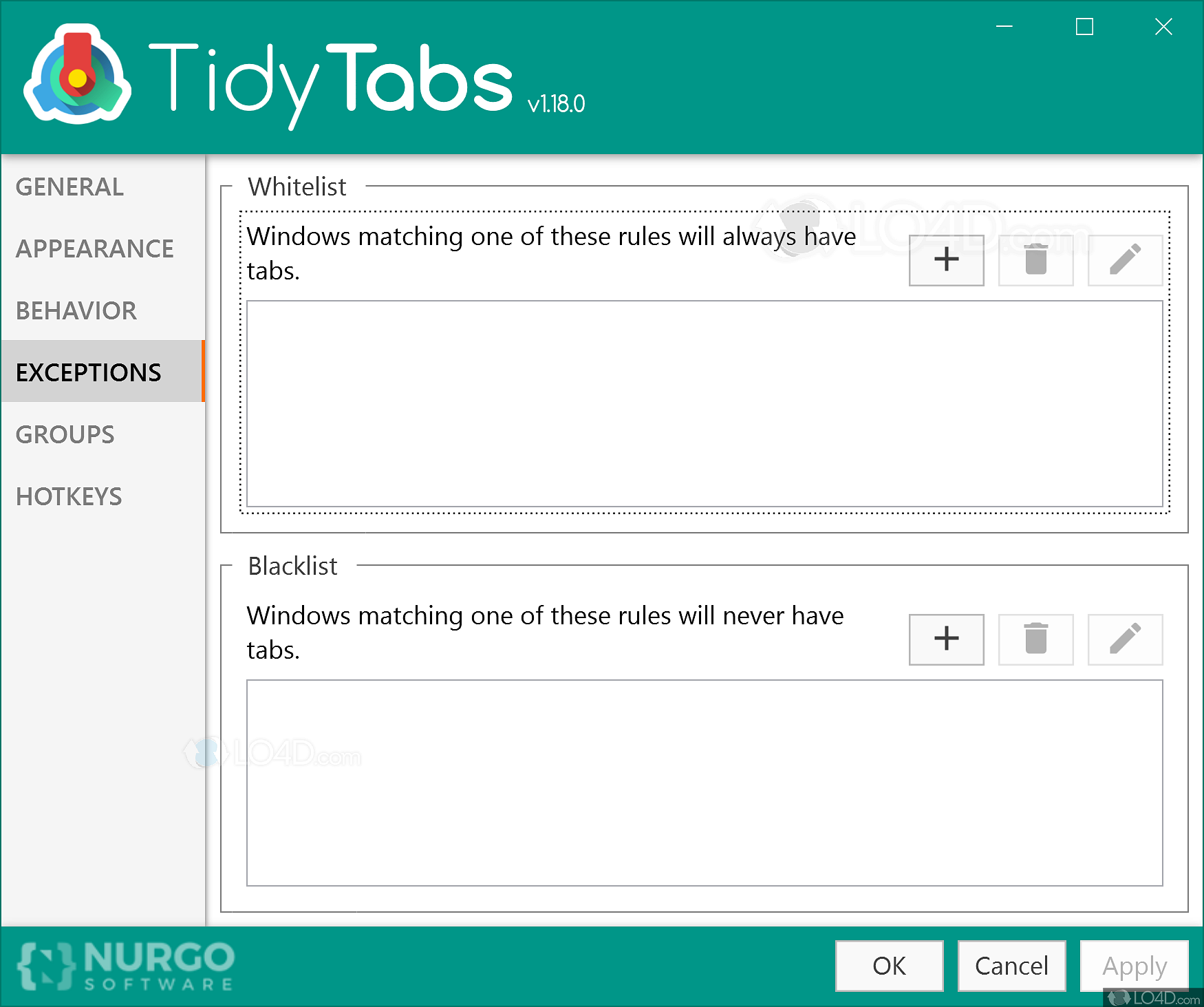Click the TidyTabs logo icon
This screenshot has height=1007, width=1204.
tap(77, 76)
